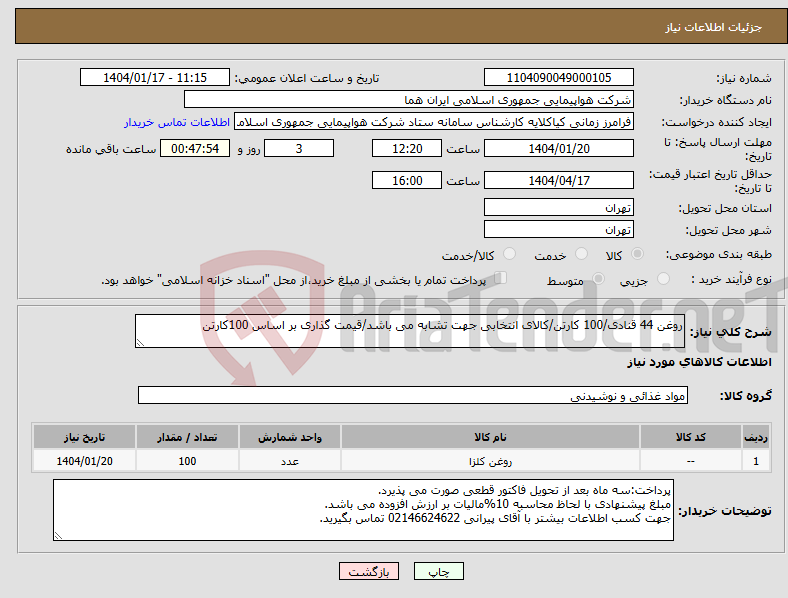This screenshot has height=598, width=788.
Task: Select the جزیی purchase type radio
Action: [x=663, y=278]
